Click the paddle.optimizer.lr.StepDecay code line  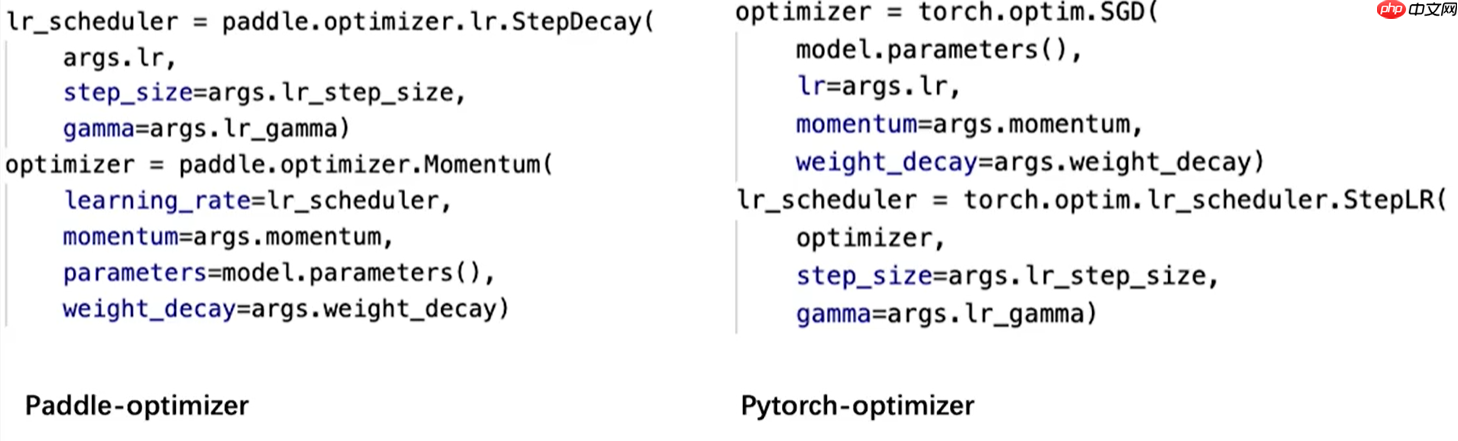(x=330, y=21)
